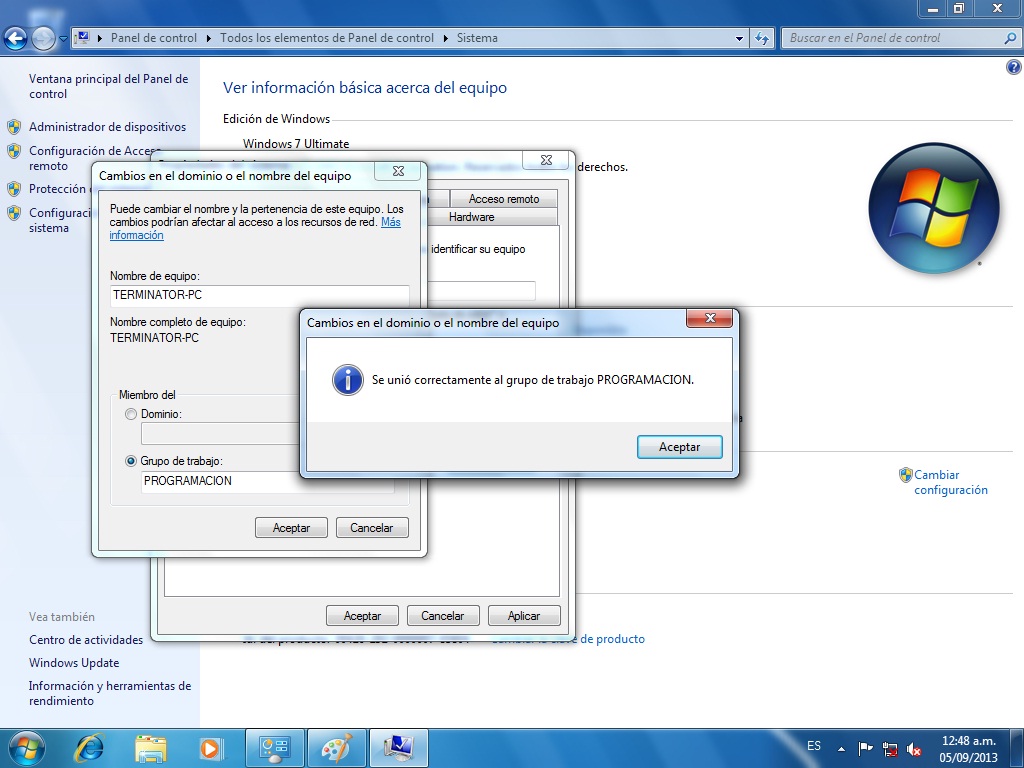Viewport: 1024px width, 768px height.
Task: Click the Windows 7 logo image
Action: tap(934, 208)
